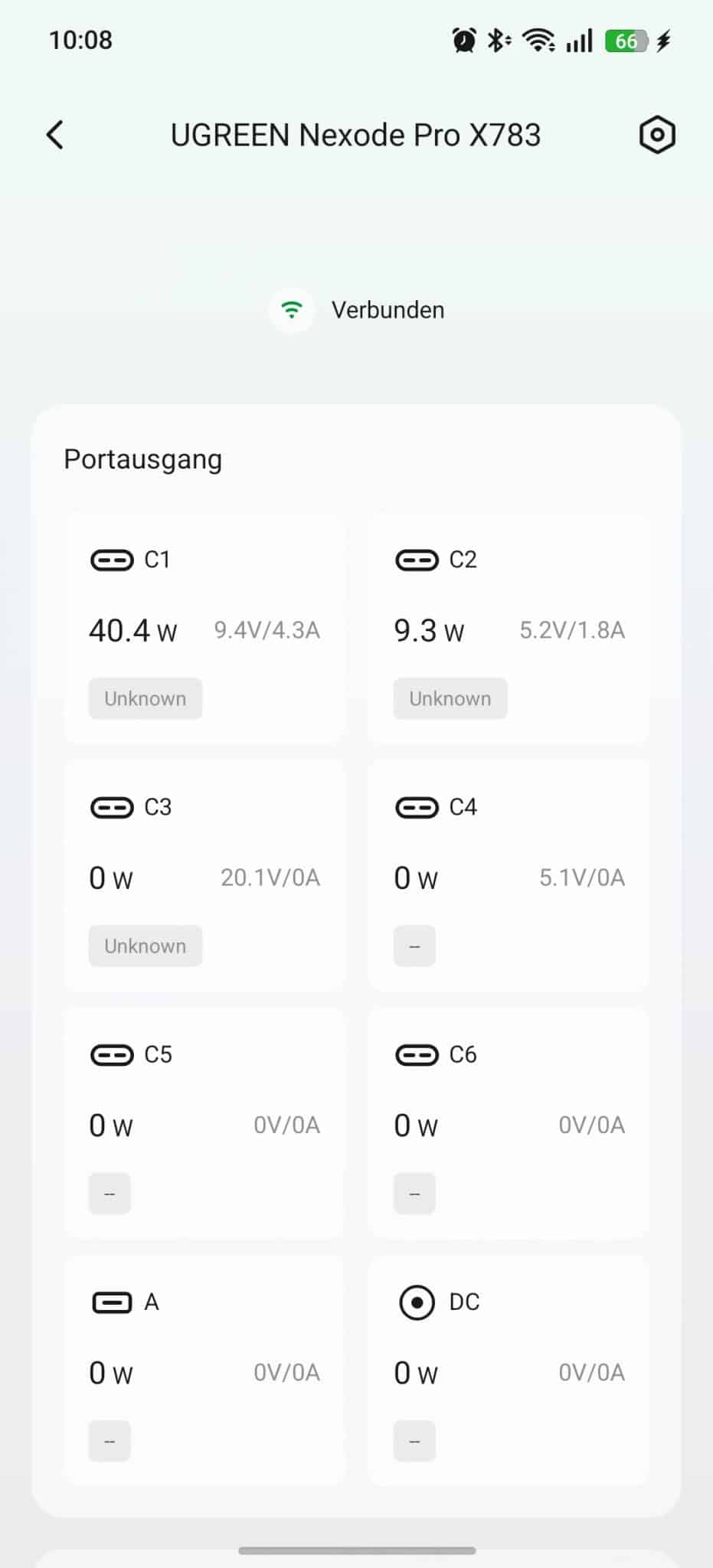The image size is (713, 1568).
Task: Tap the DC barrel port icon
Action: (417, 1302)
